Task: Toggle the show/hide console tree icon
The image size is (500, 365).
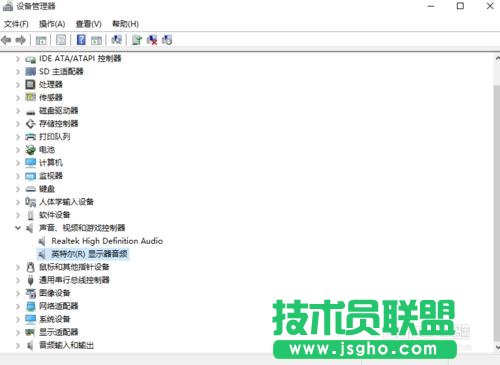Action: 41,40
